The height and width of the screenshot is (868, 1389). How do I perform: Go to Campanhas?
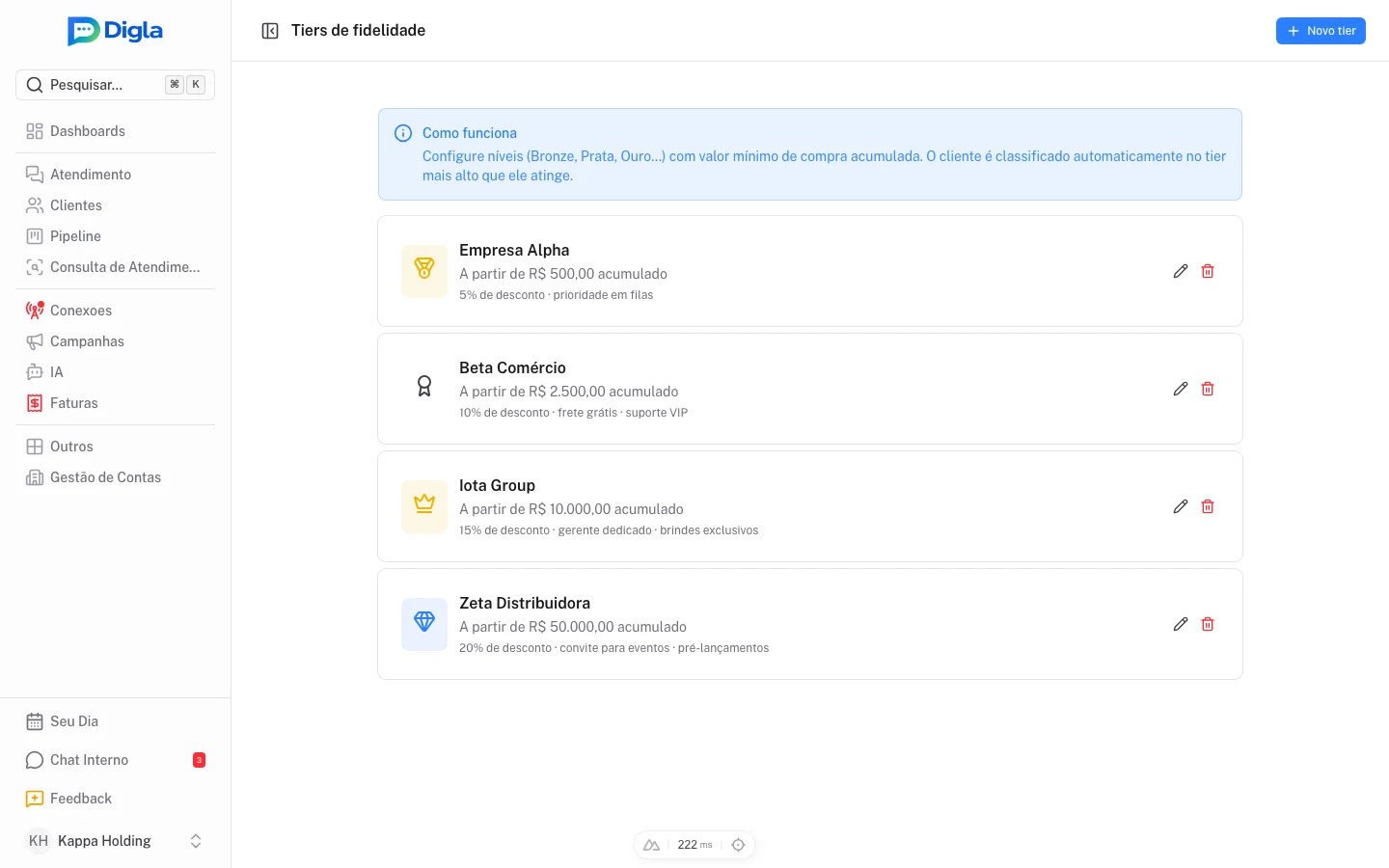click(116, 341)
